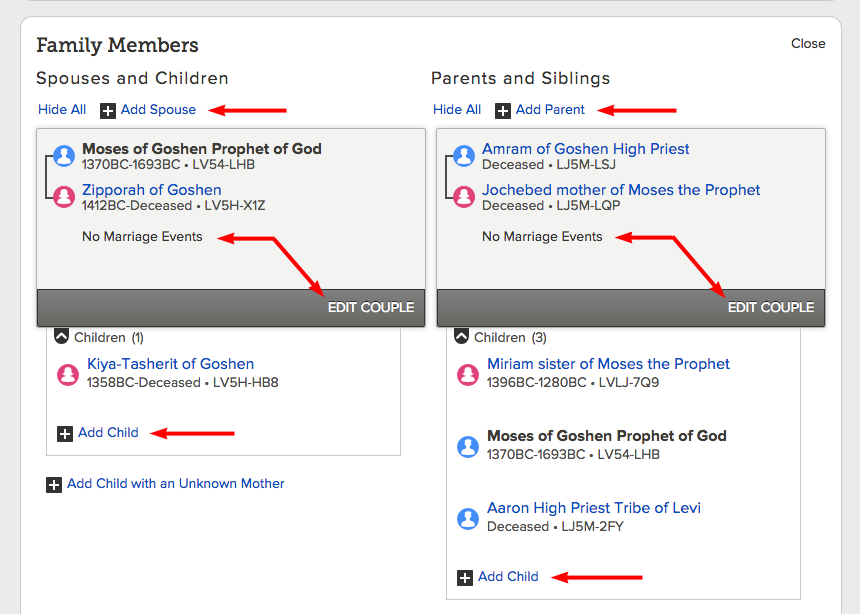Click the plus icon beside Add Parent
The image size is (860, 614).
[x=502, y=110]
